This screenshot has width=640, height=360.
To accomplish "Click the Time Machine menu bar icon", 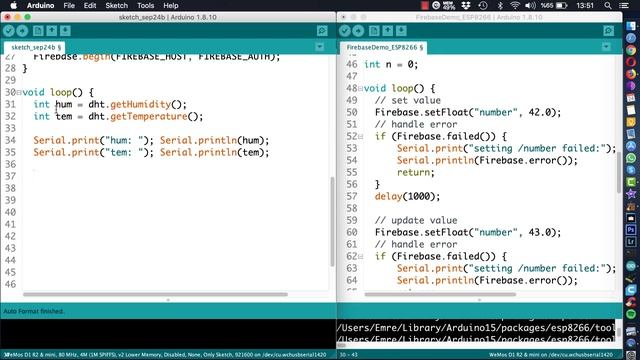I will pos(483,5).
